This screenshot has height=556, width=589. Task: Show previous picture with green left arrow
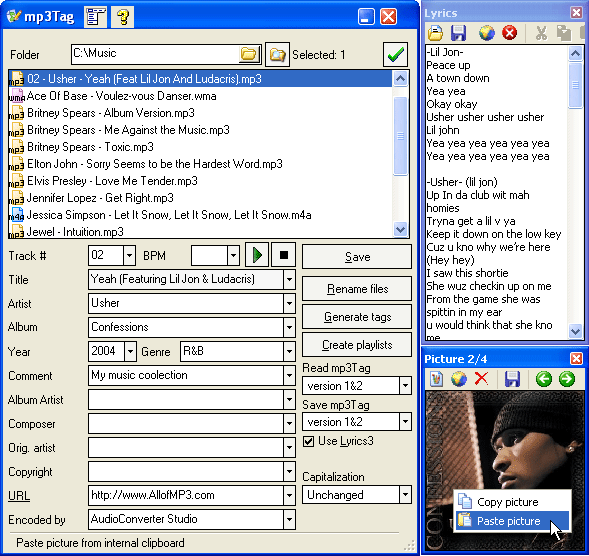544,379
